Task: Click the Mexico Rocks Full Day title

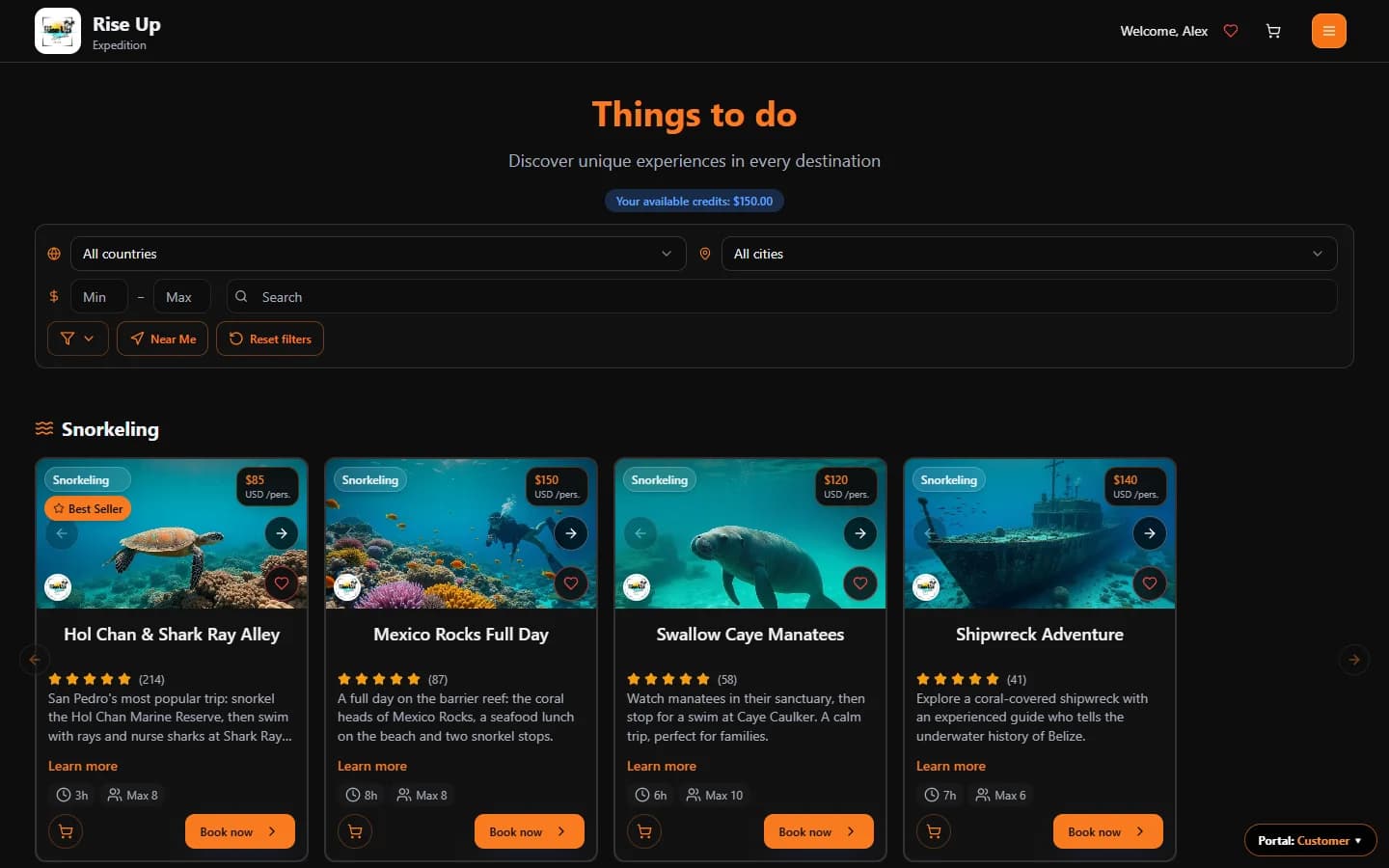Action: [x=461, y=635]
